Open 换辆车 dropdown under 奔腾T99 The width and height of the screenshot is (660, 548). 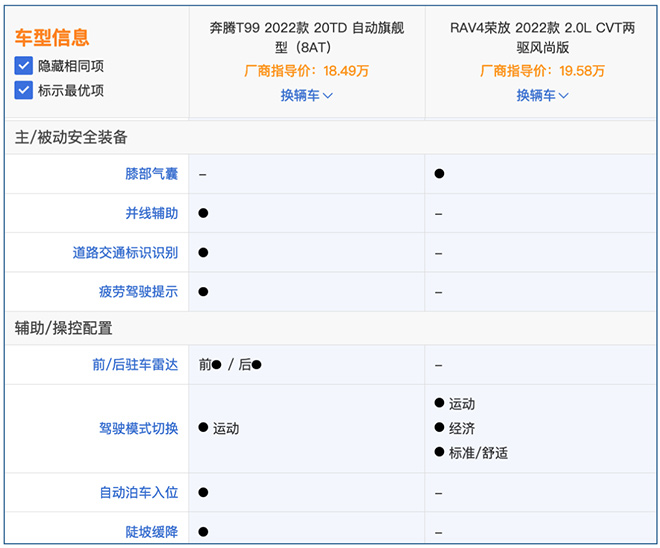click(x=307, y=96)
